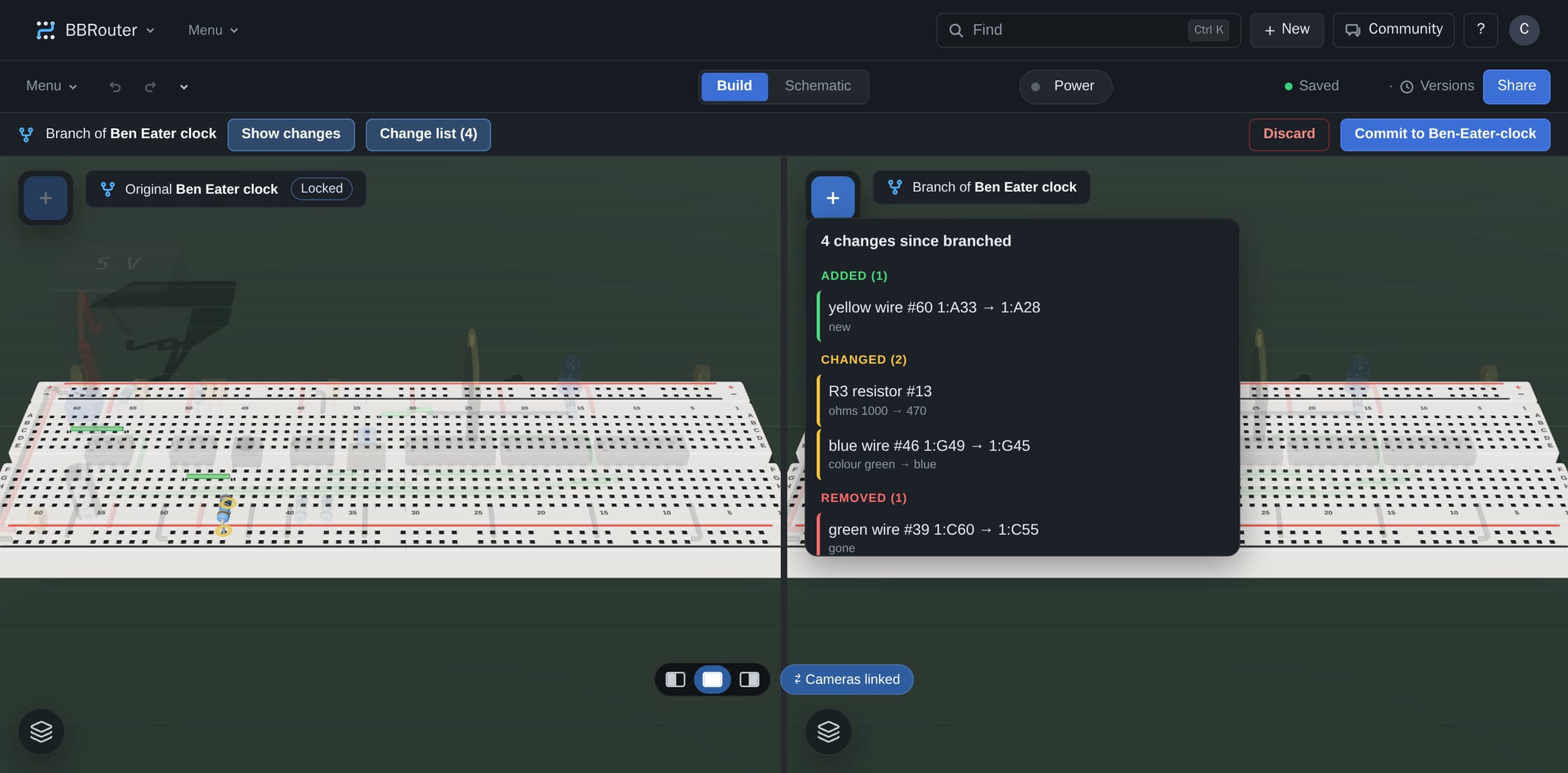
Task: Select the changed R3 resistor #13 entry
Action: coord(1022,400)
